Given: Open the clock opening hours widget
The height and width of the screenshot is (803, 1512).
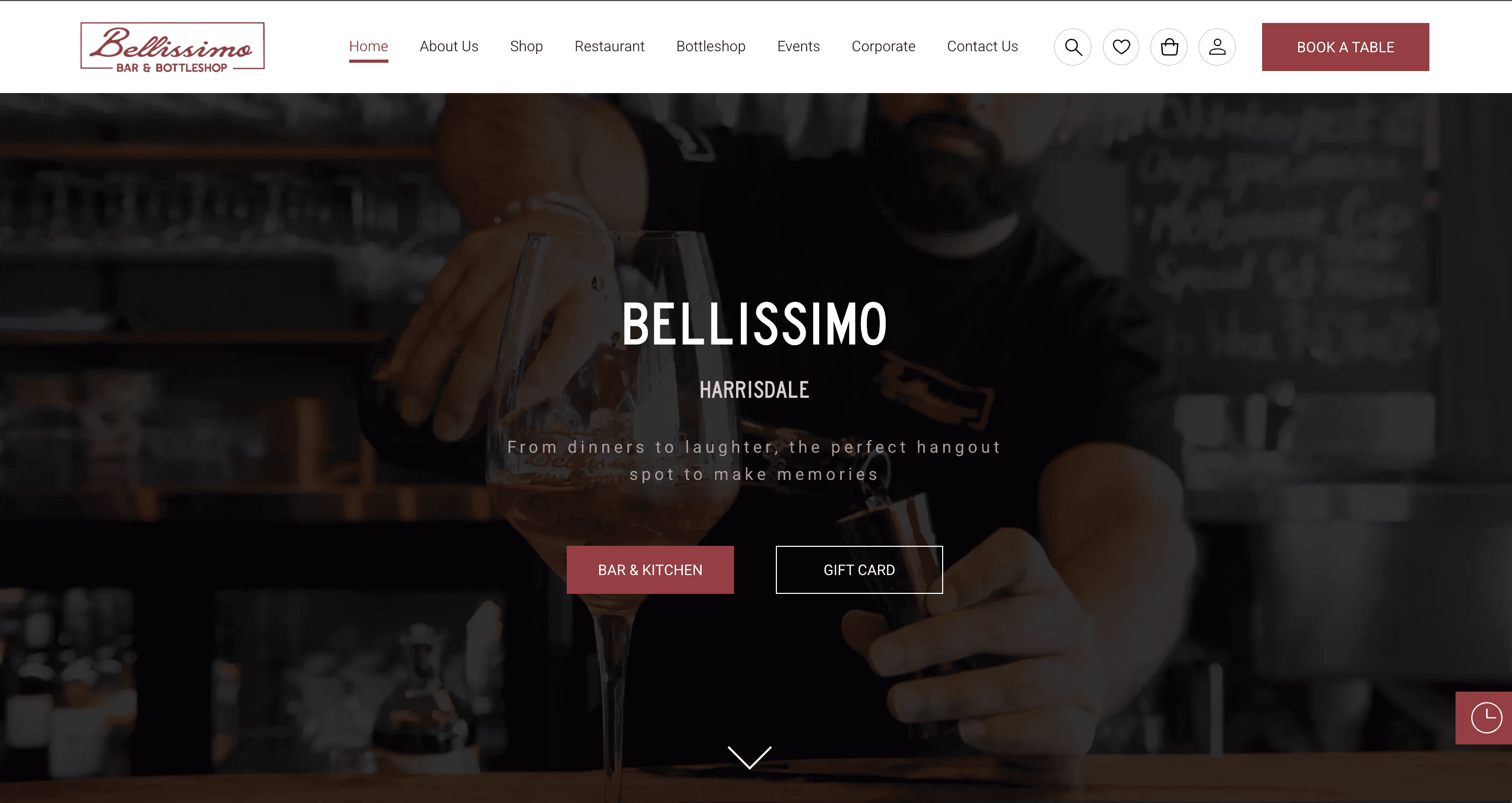Looking at the screenshot, I should click(1485, 718).
